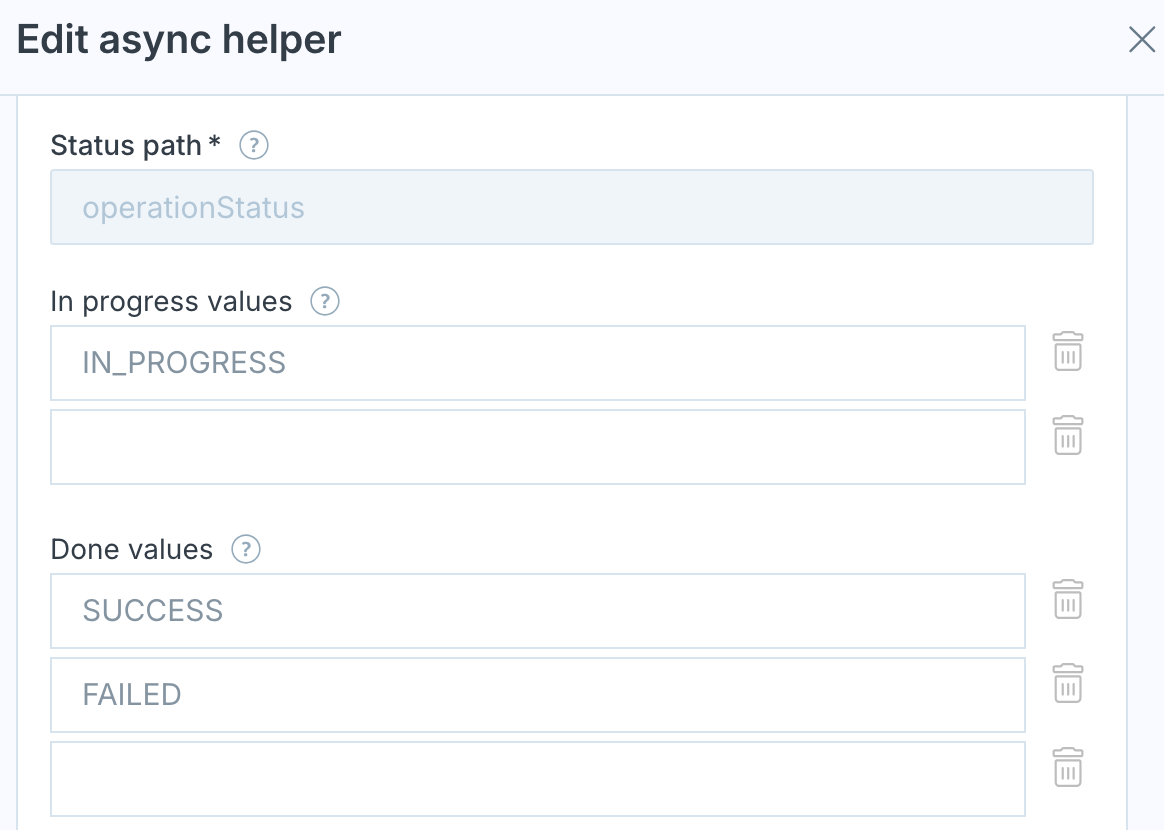Click the Done values label
1164x830 pixels.
tap(132, 550)
